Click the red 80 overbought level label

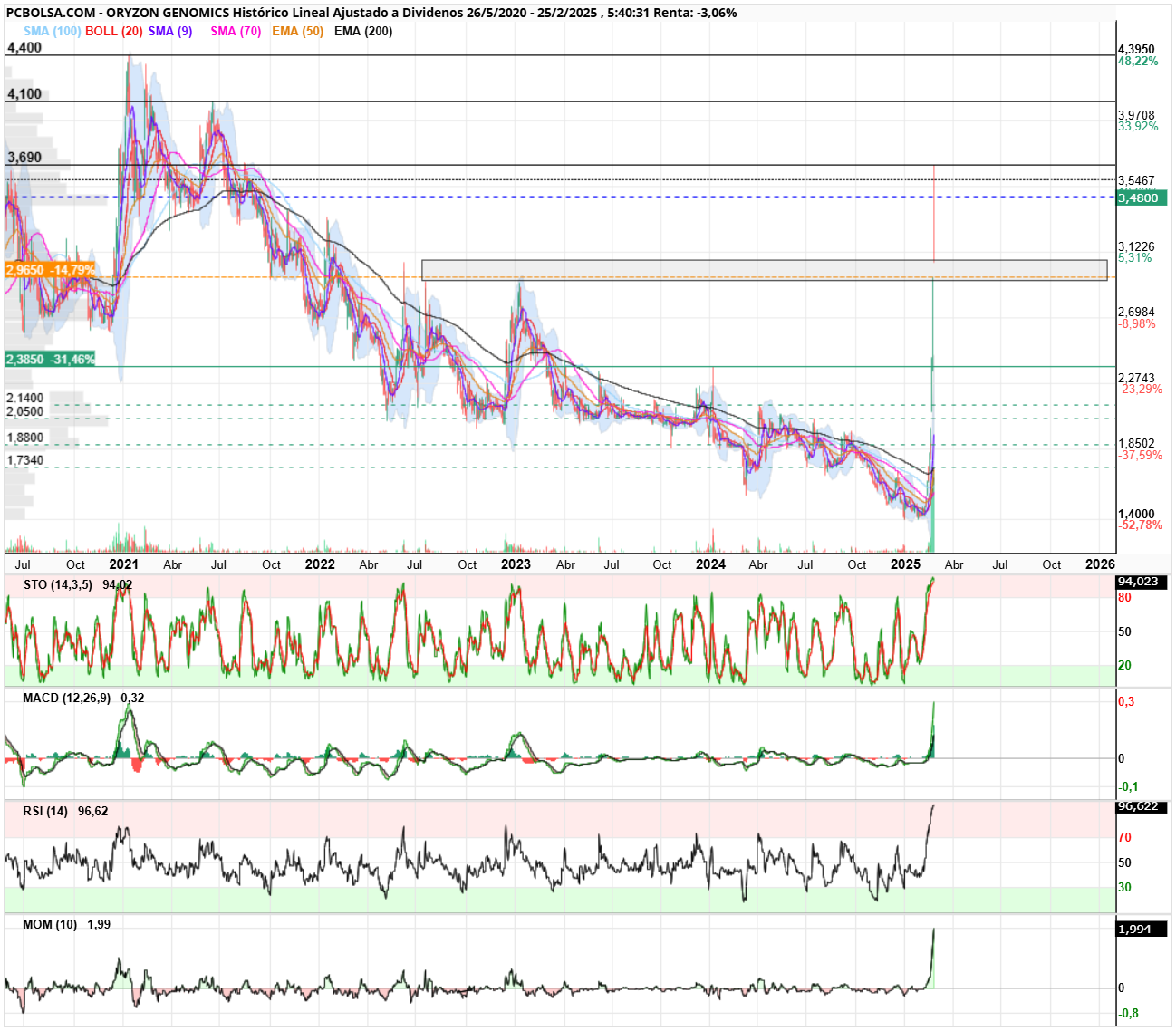[1124, 597]
